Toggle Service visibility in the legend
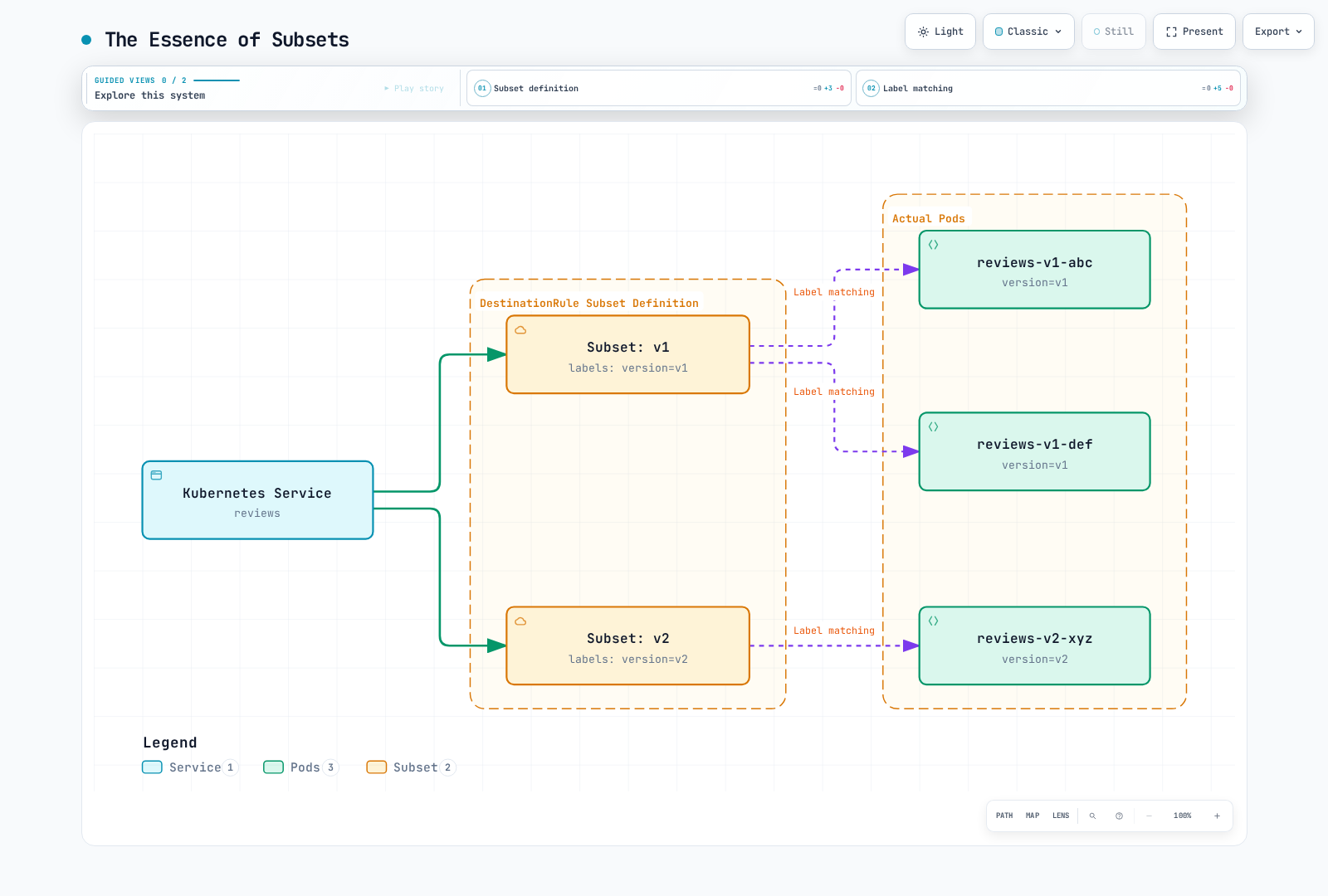 [190, 767]
